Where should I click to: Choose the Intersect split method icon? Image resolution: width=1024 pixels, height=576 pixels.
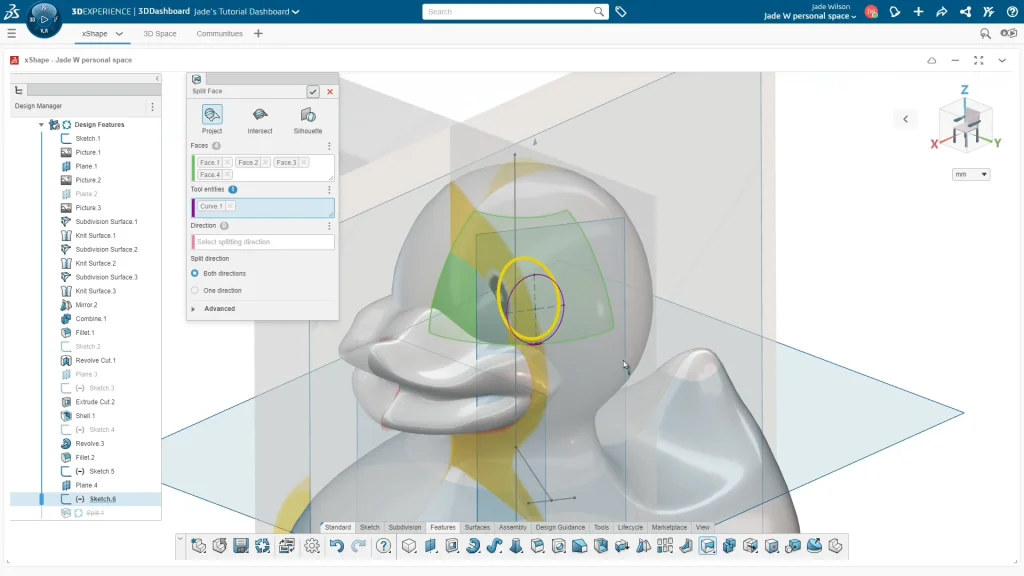pos(260,115)
